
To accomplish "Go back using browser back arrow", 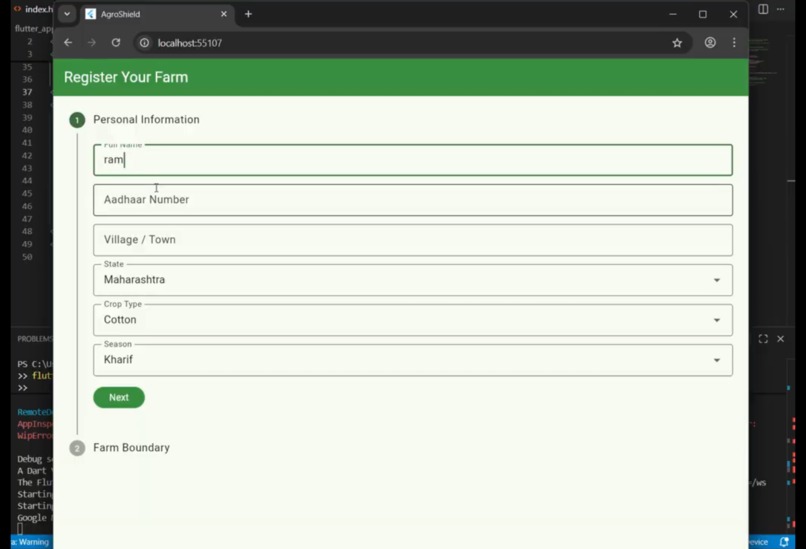I will click(x=68, y=43).
